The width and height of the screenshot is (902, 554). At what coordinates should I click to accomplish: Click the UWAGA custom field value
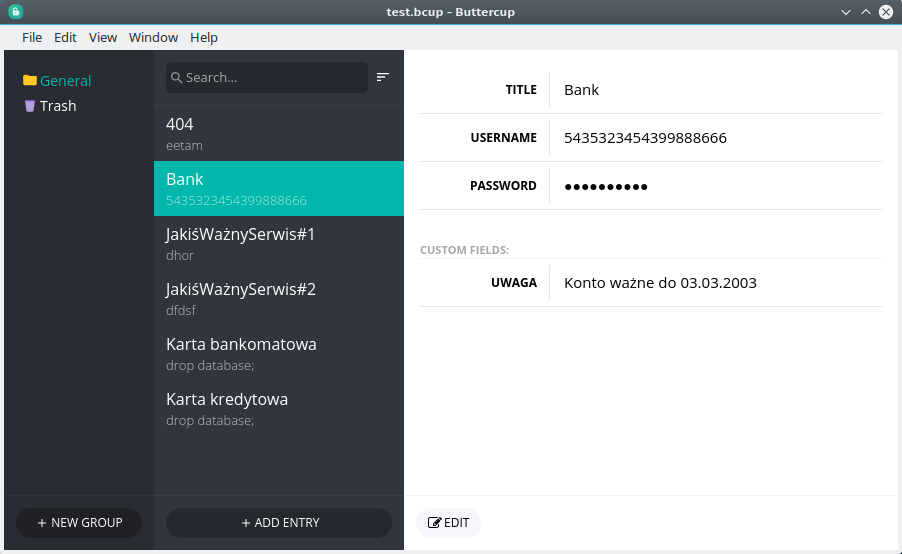pos(660,283)
